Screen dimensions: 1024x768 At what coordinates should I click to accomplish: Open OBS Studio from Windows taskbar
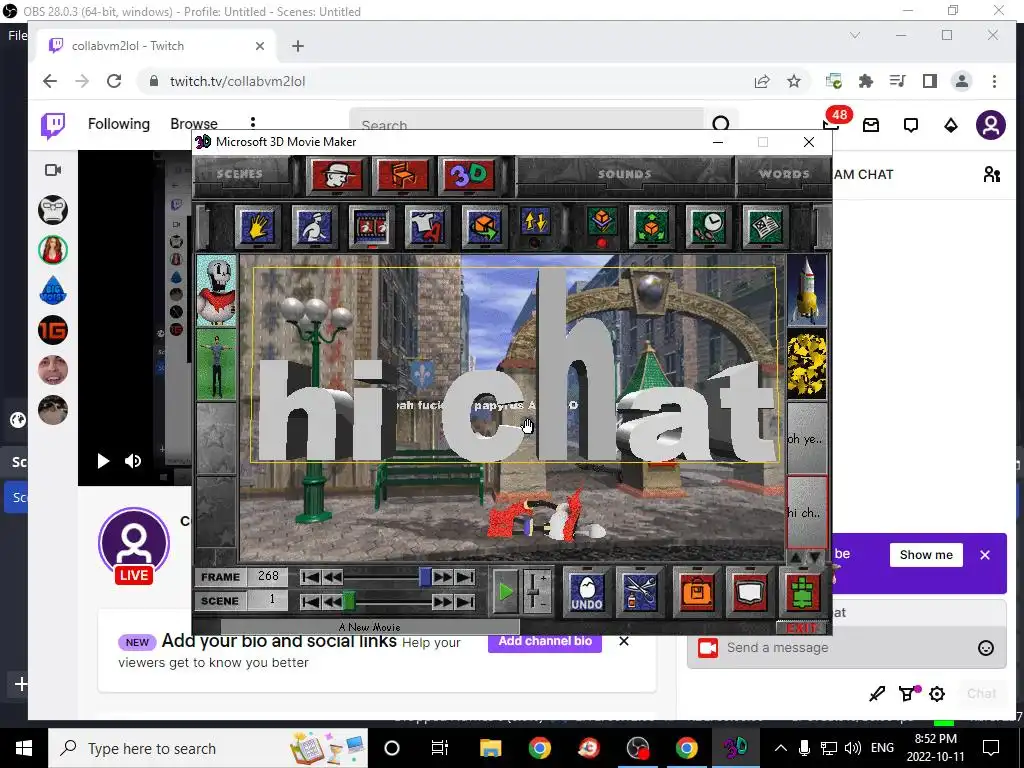point(638,748)
